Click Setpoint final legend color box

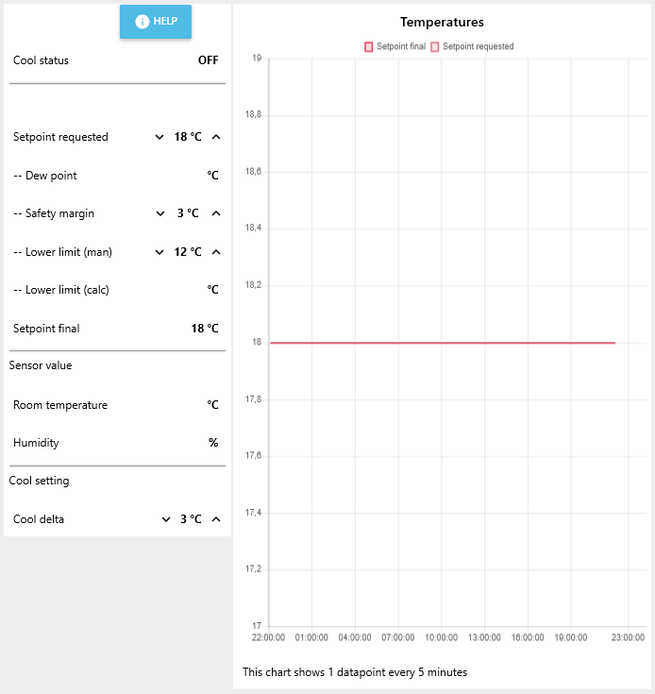click(369, 47)
